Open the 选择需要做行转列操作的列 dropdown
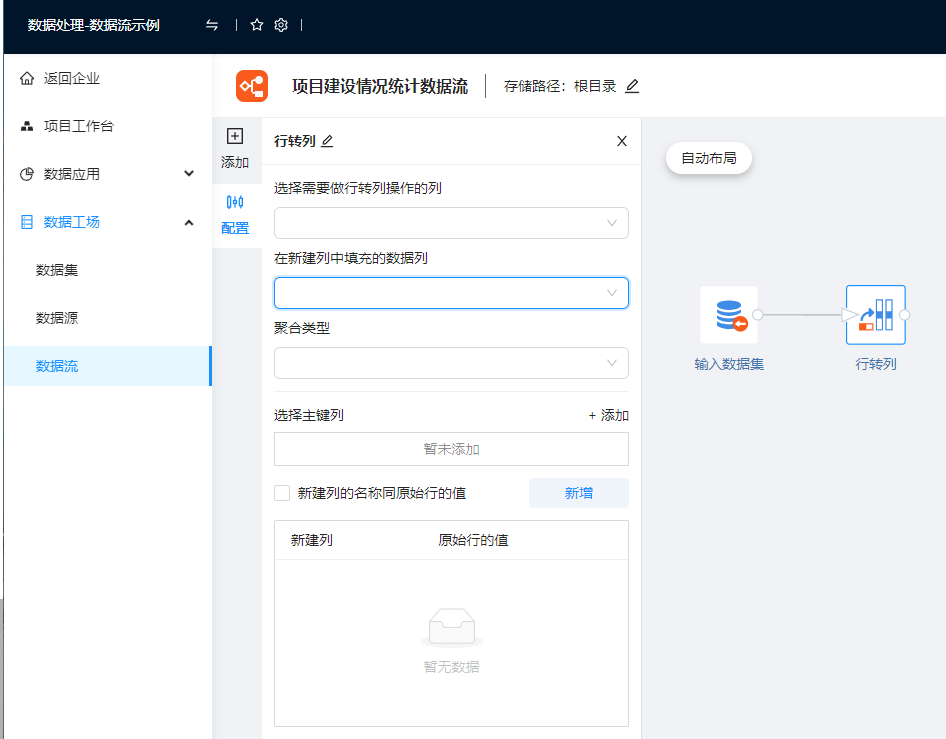 point(451,223)
